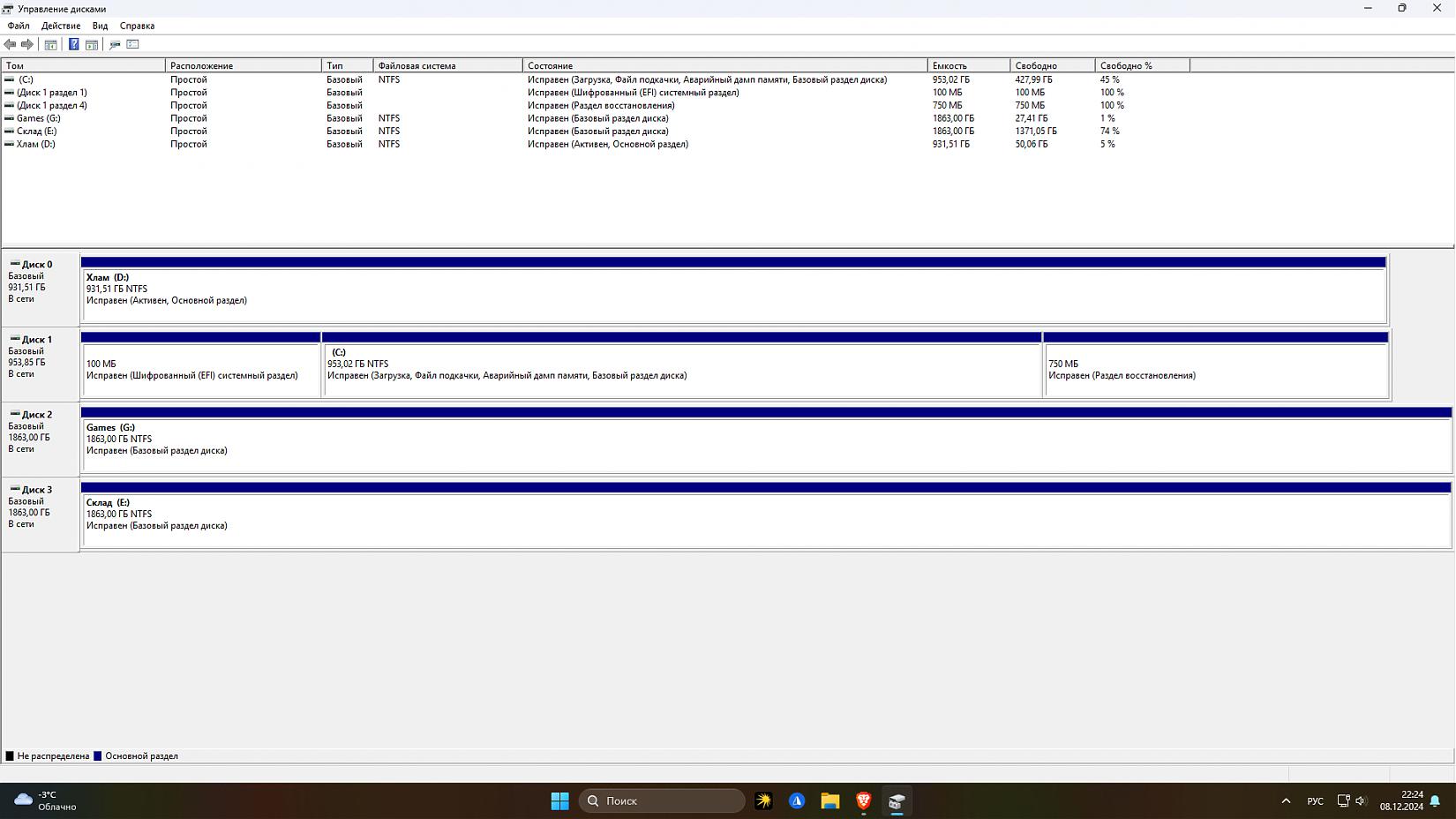This screenshot has width=1456, height=819.
Task: Toggle the console tree pane toolbar icon
Action: [x=51, y=44]
